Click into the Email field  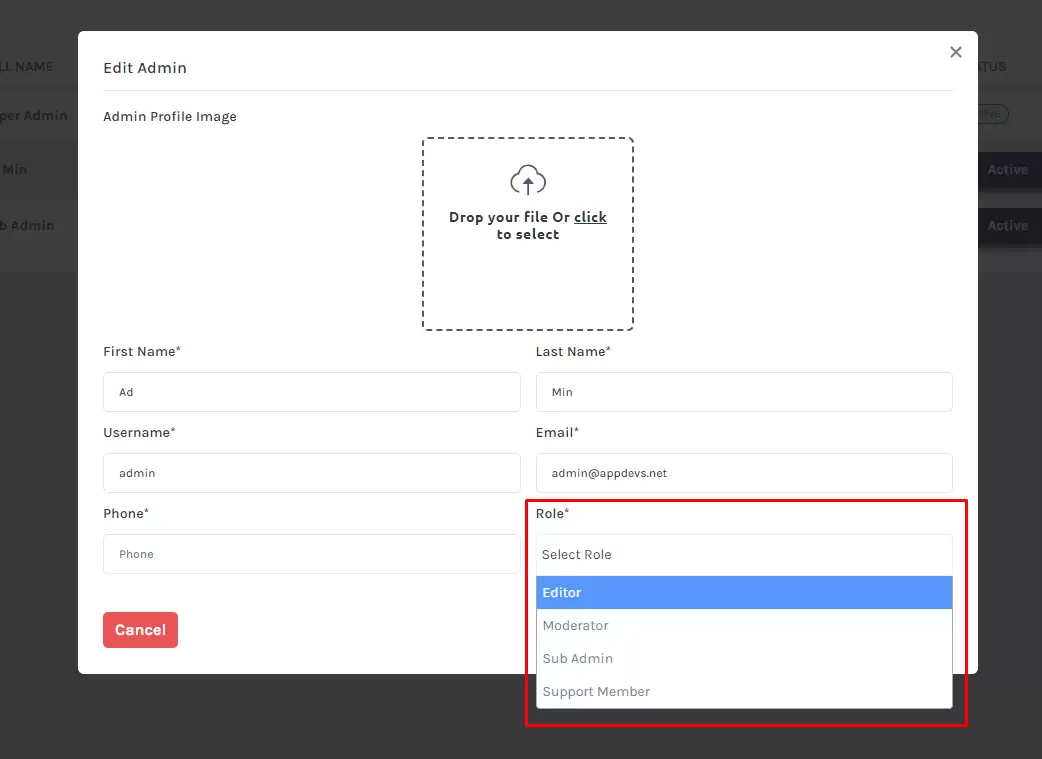[744, 473]
